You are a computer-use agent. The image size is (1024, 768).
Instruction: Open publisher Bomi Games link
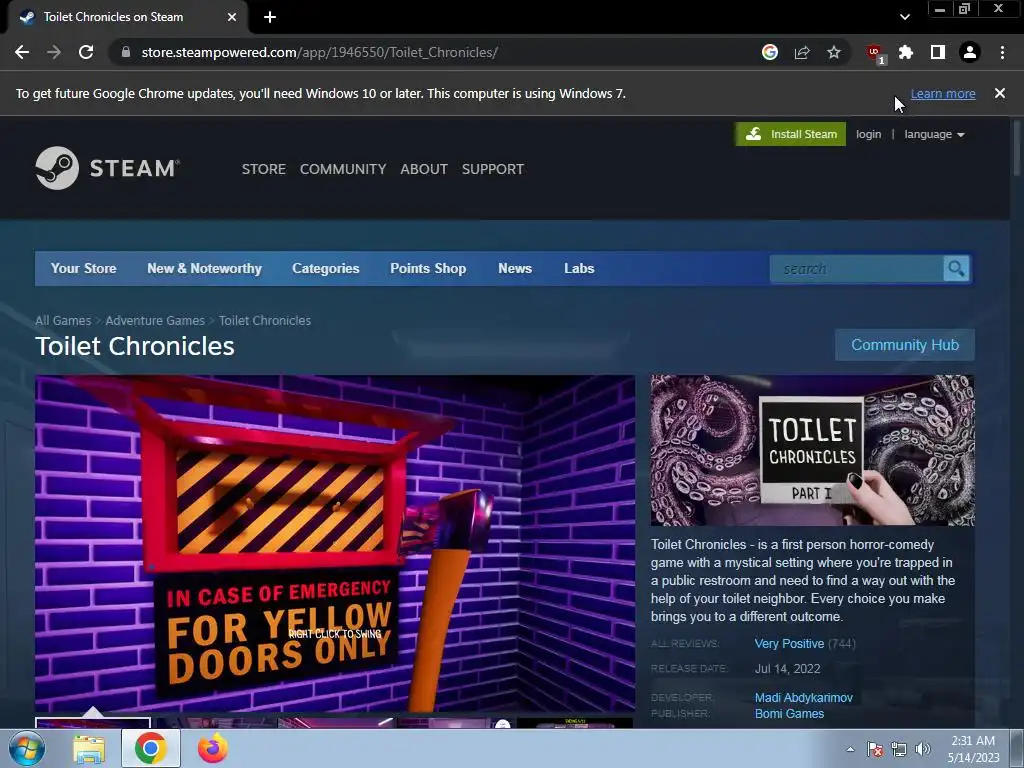(790, 714)
